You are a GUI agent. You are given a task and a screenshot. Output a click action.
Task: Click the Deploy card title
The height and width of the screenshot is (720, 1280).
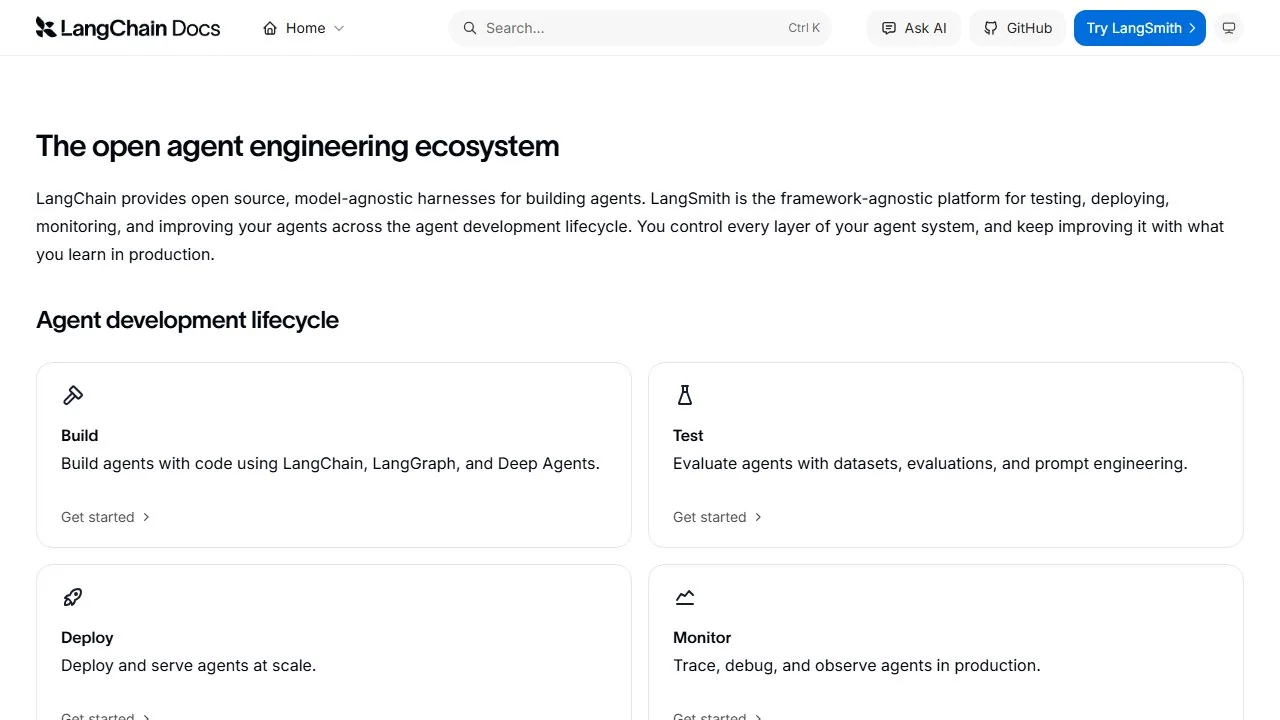click(87, 637)
